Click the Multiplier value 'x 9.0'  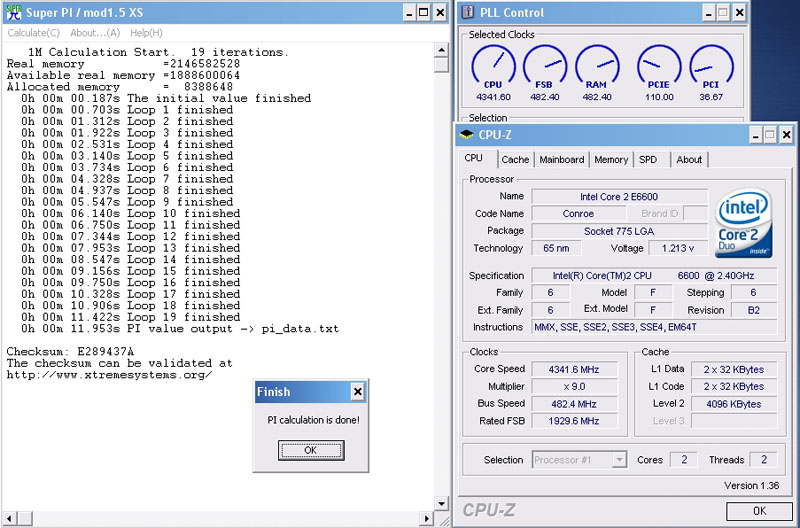(x=574, y=386)
